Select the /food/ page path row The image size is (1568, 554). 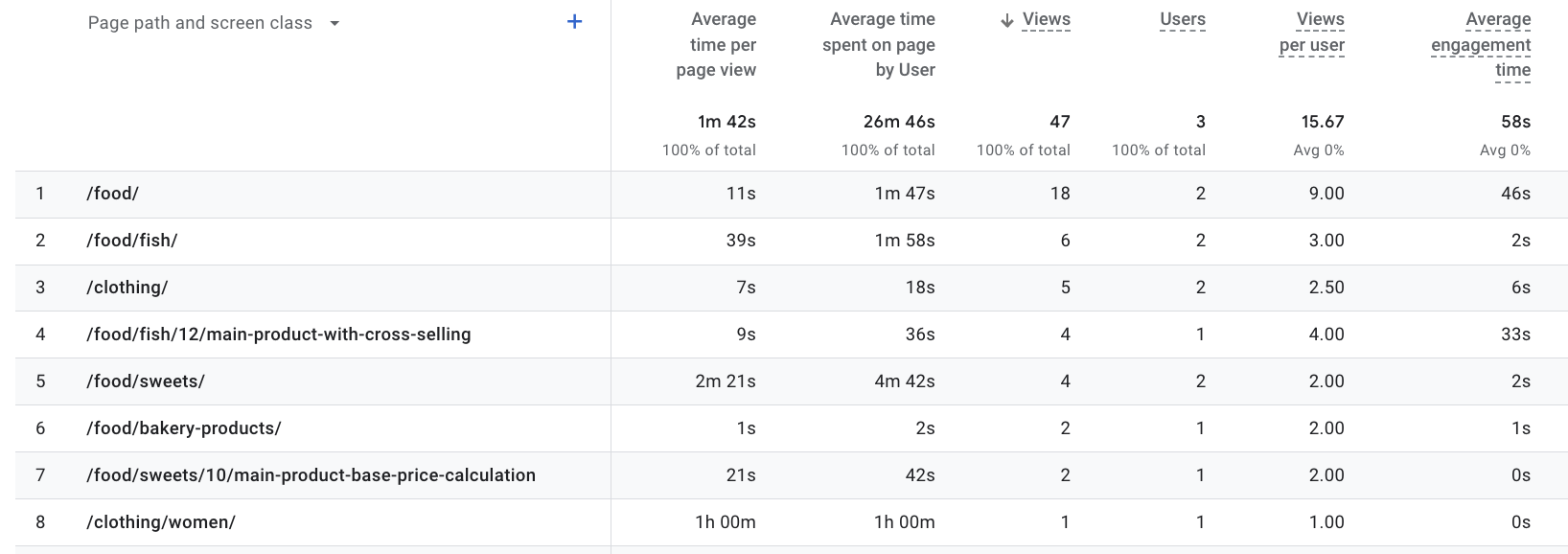click(x=113, y=194)
